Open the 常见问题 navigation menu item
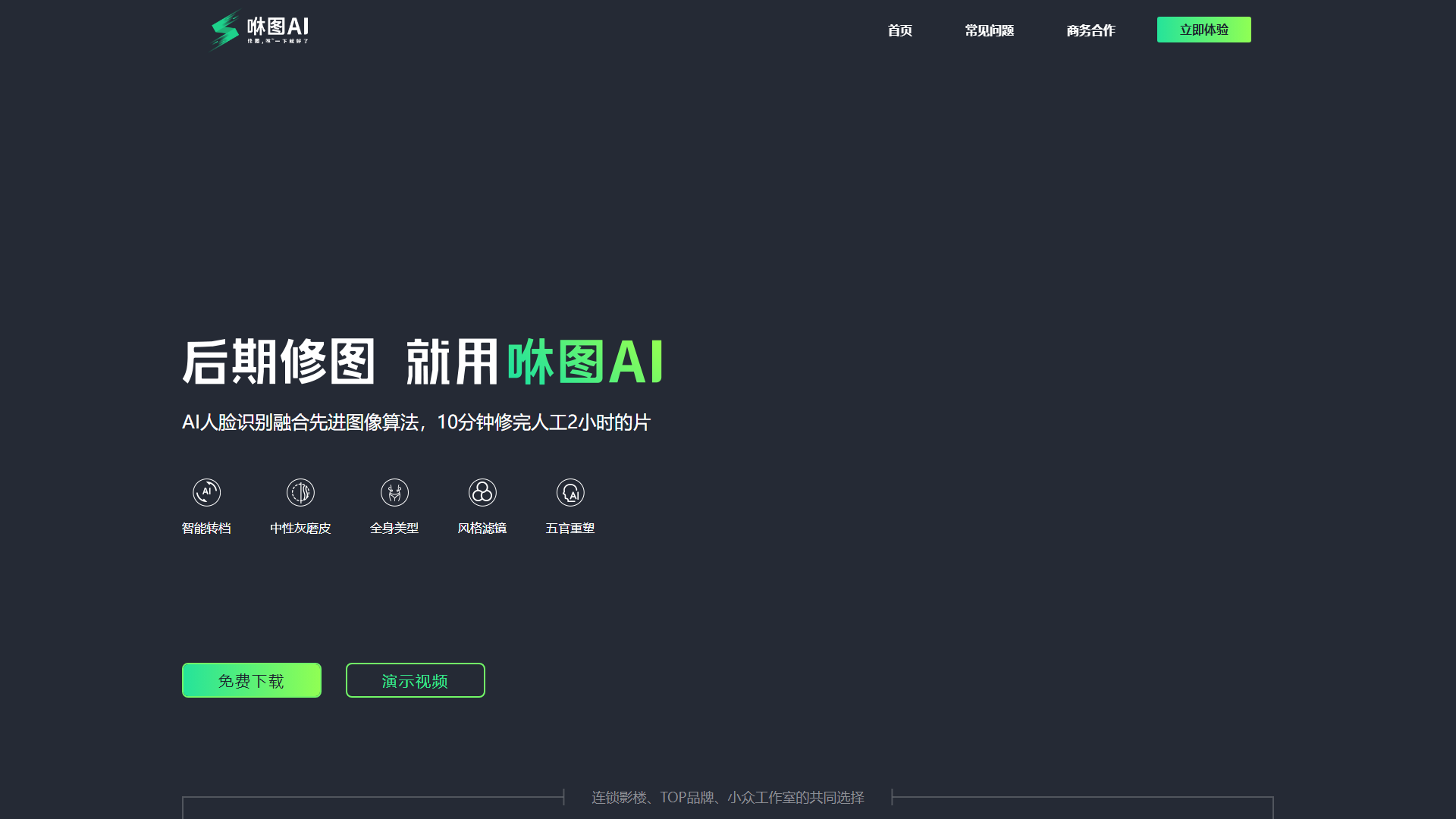 point(988,30)
